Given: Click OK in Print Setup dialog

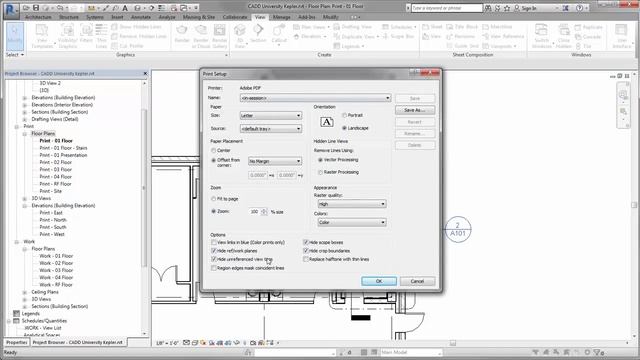Looking at the screenshot, I should click(x=379, y=281).
